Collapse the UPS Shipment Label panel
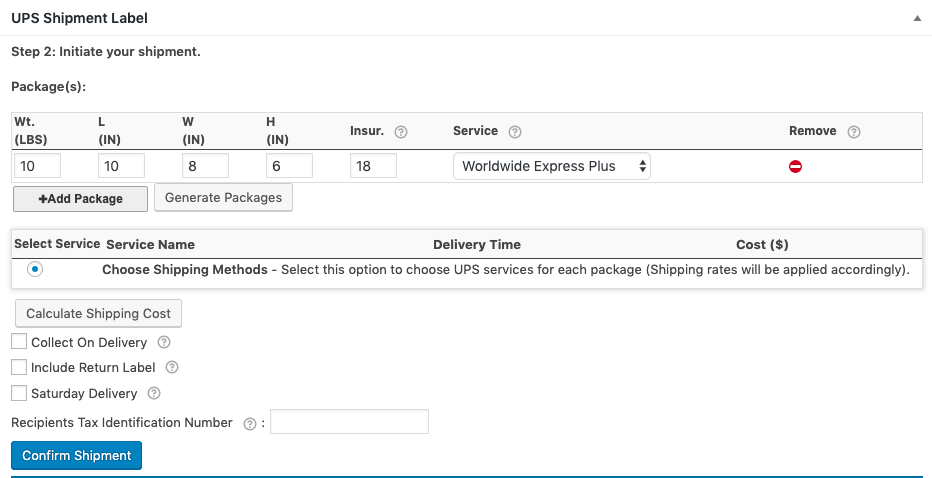Image resolution: width=932 pixels, height=478 pixels. [x=917, y=18]
